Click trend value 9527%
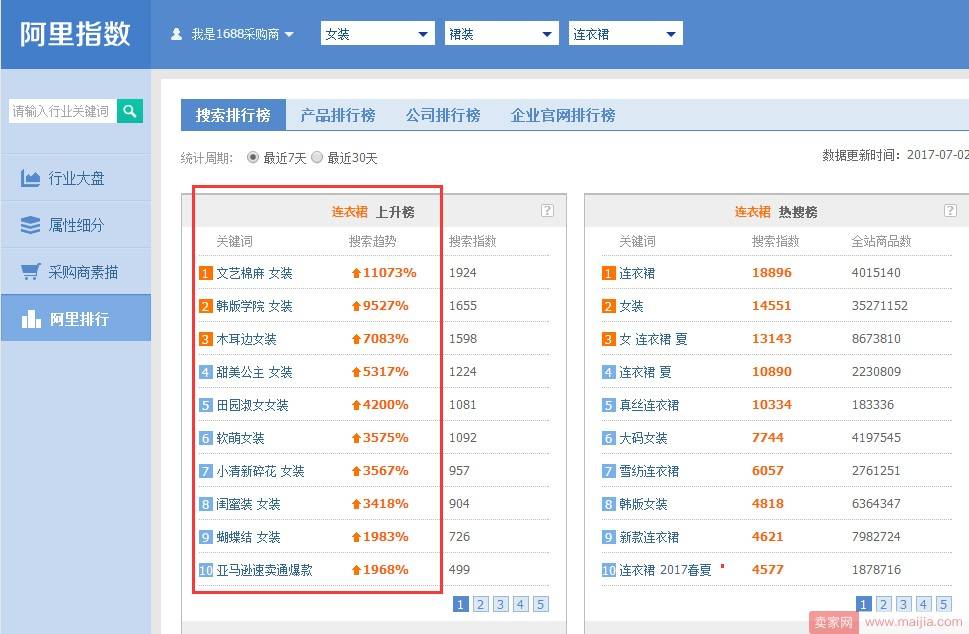The height and width of the screenshot is (634, 969). click(385, 305)
